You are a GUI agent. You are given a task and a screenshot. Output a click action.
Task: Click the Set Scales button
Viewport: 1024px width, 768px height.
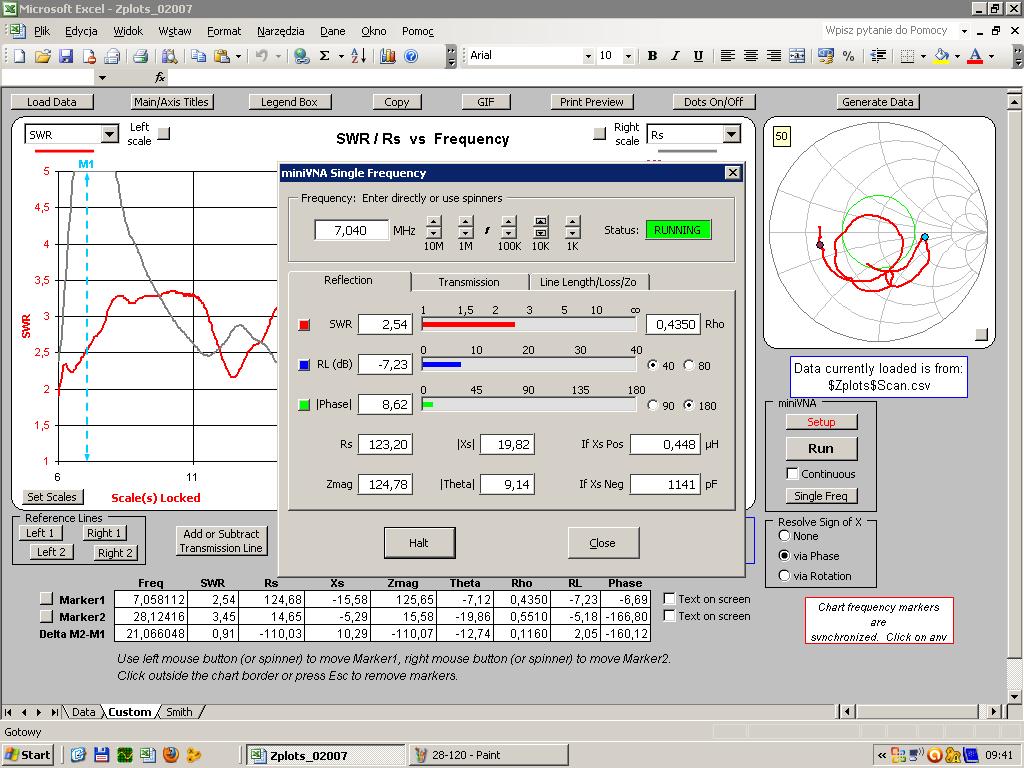52,497
